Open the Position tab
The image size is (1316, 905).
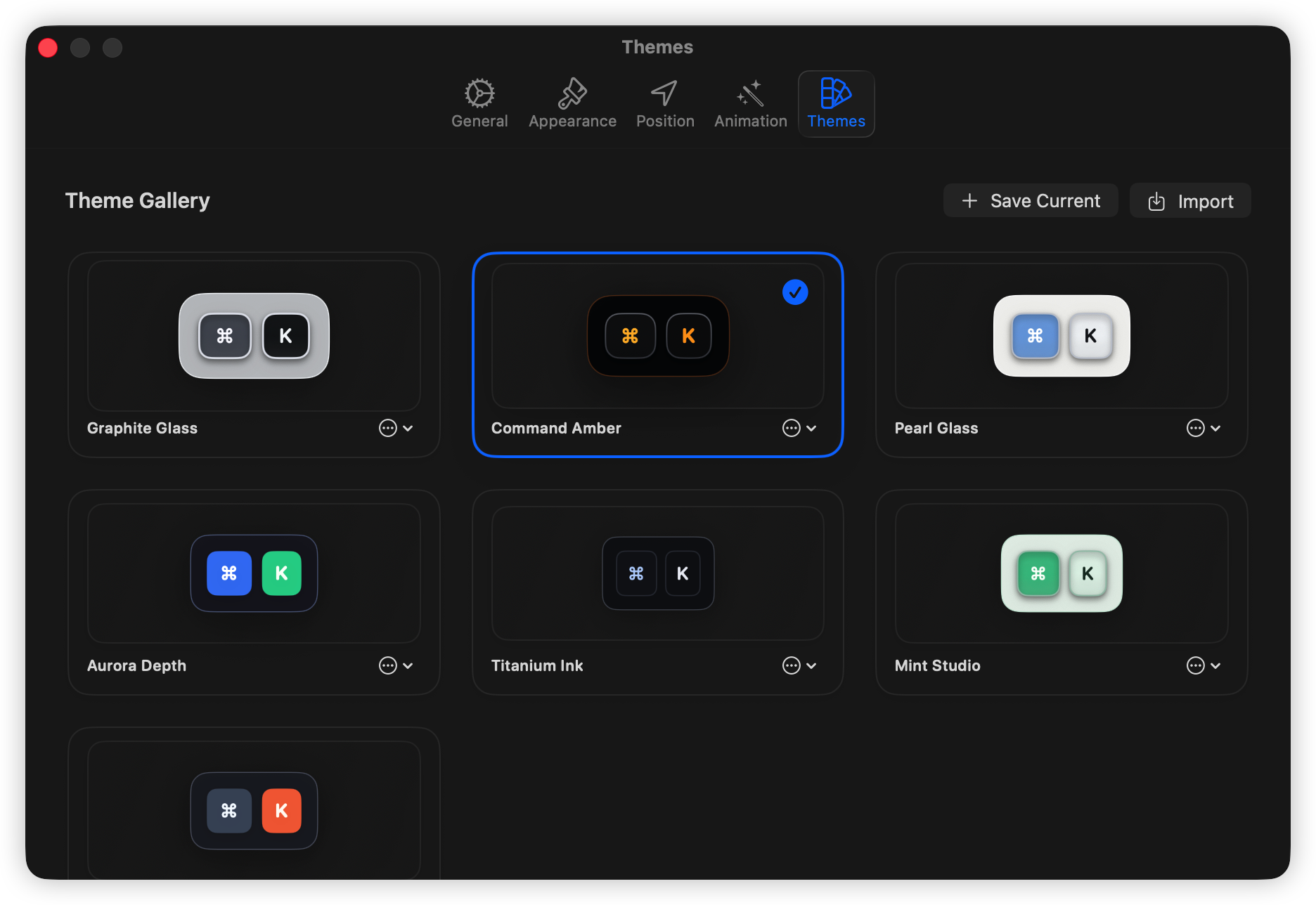pyautogui.click(x=665, y=104)
